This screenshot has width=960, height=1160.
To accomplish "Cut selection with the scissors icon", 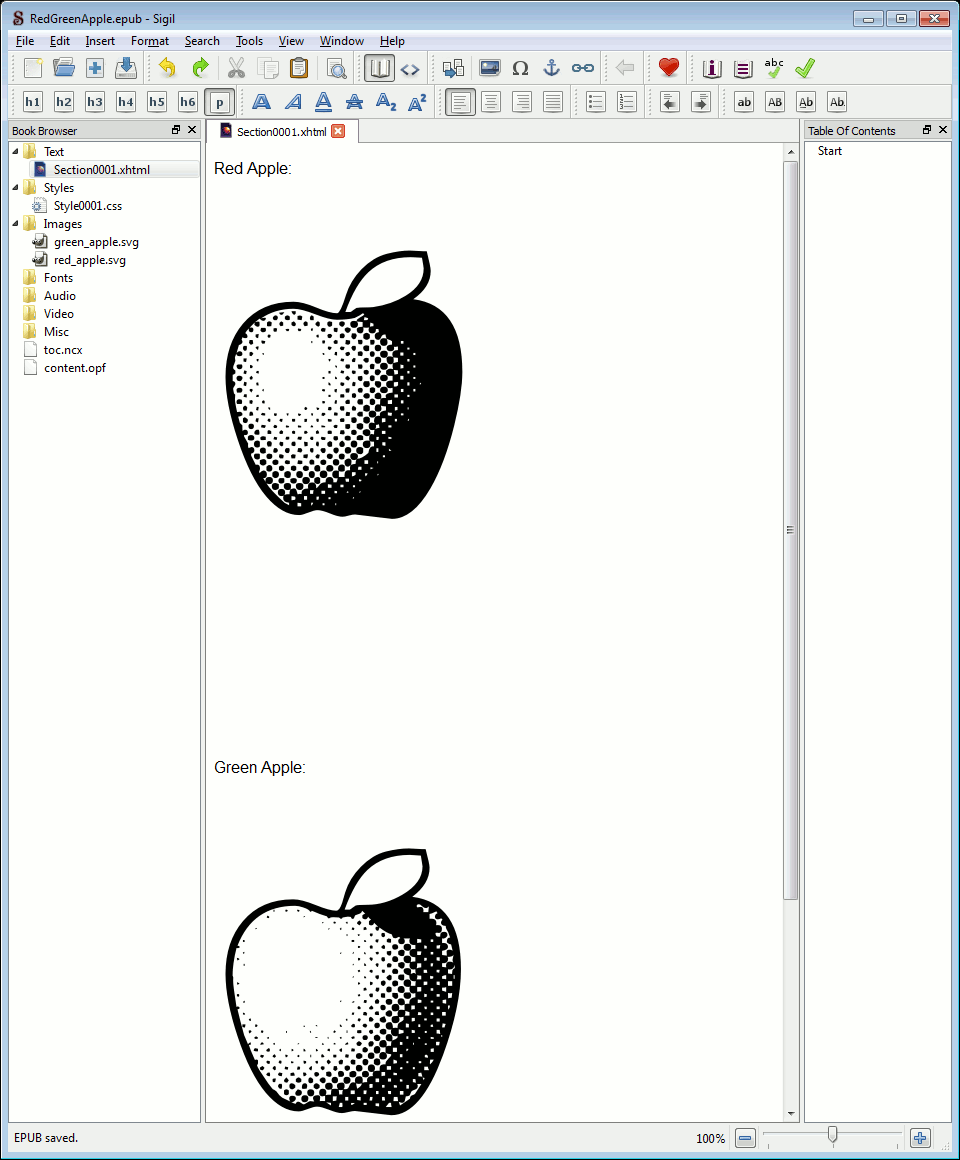I will (236, 68).
